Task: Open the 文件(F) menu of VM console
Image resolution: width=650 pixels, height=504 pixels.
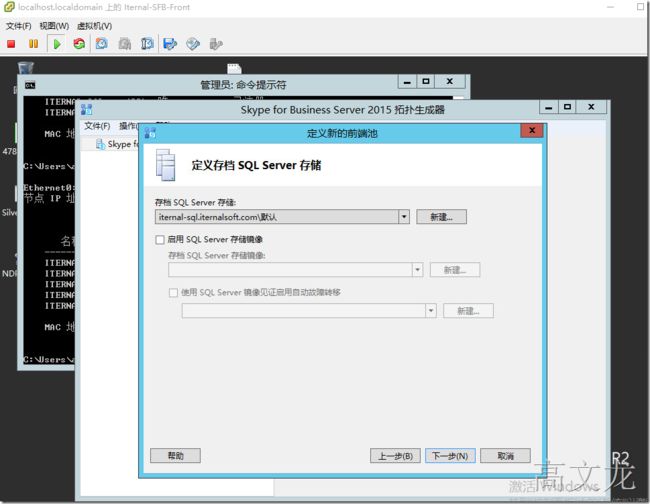Action: coord(19,26)
